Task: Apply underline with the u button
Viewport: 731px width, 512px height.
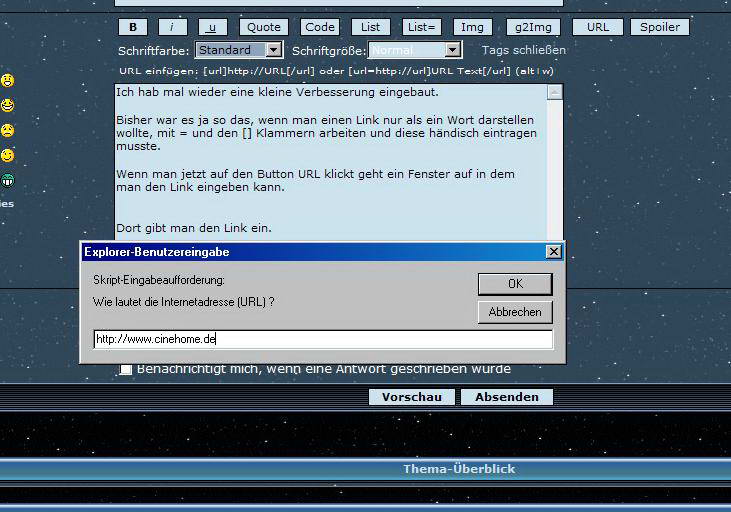Action: [x=212, y=27]
